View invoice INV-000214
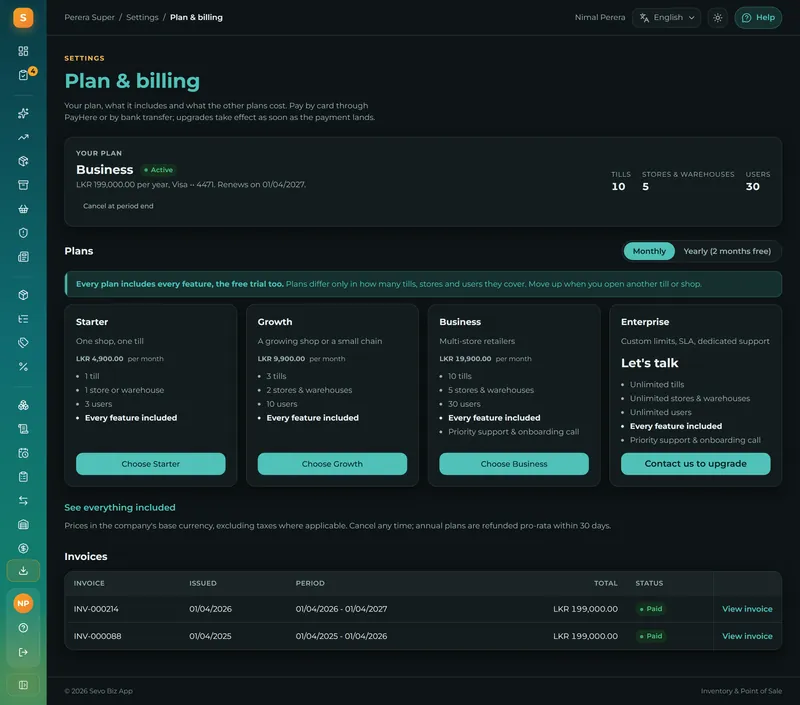This screenshot has width=800, height=705. (747, 609)
